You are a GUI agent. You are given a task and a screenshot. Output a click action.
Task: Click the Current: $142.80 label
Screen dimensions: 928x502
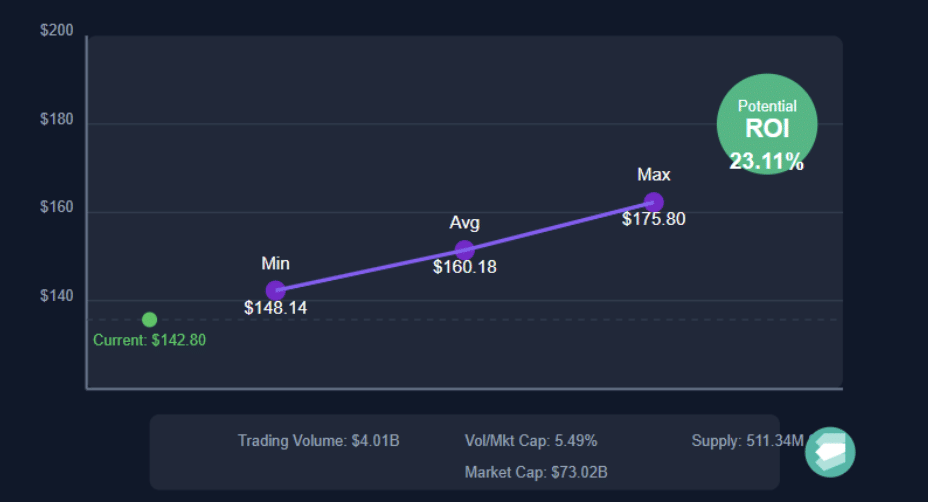(x=149, y=340)
